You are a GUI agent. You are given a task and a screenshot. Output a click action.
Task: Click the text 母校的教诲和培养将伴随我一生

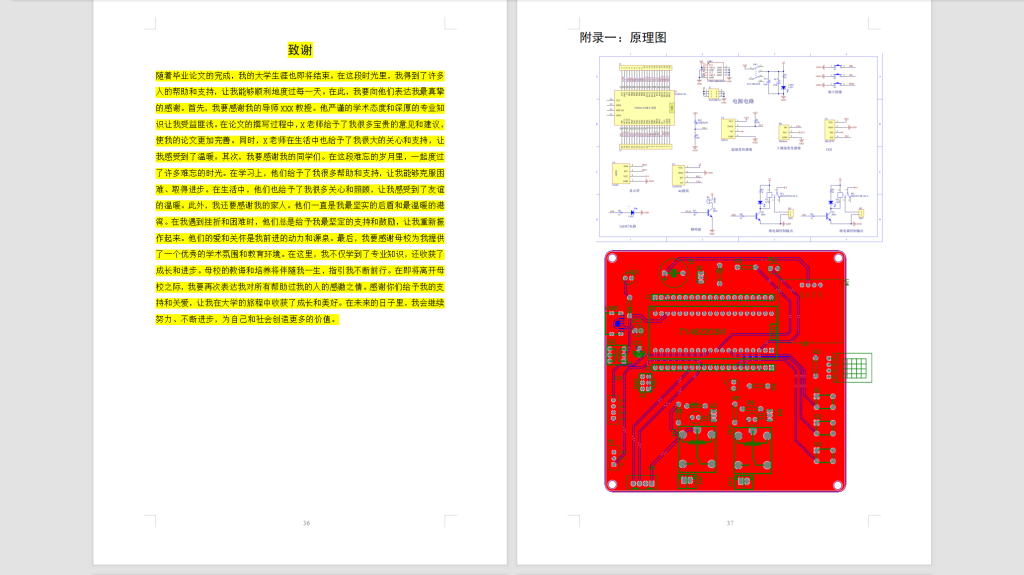point(264,271)
